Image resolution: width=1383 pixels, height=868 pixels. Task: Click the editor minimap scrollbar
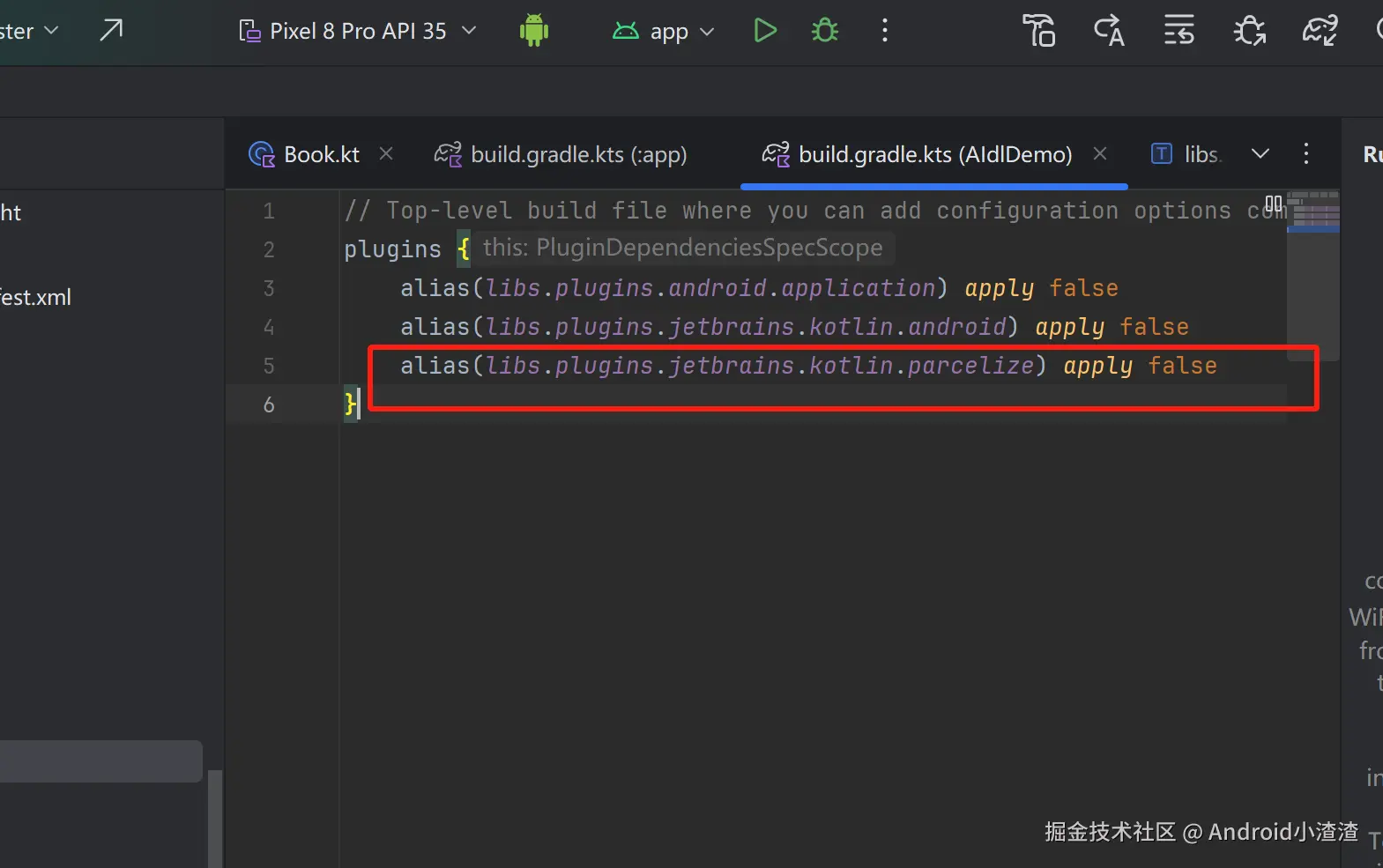coord(1313,275)
